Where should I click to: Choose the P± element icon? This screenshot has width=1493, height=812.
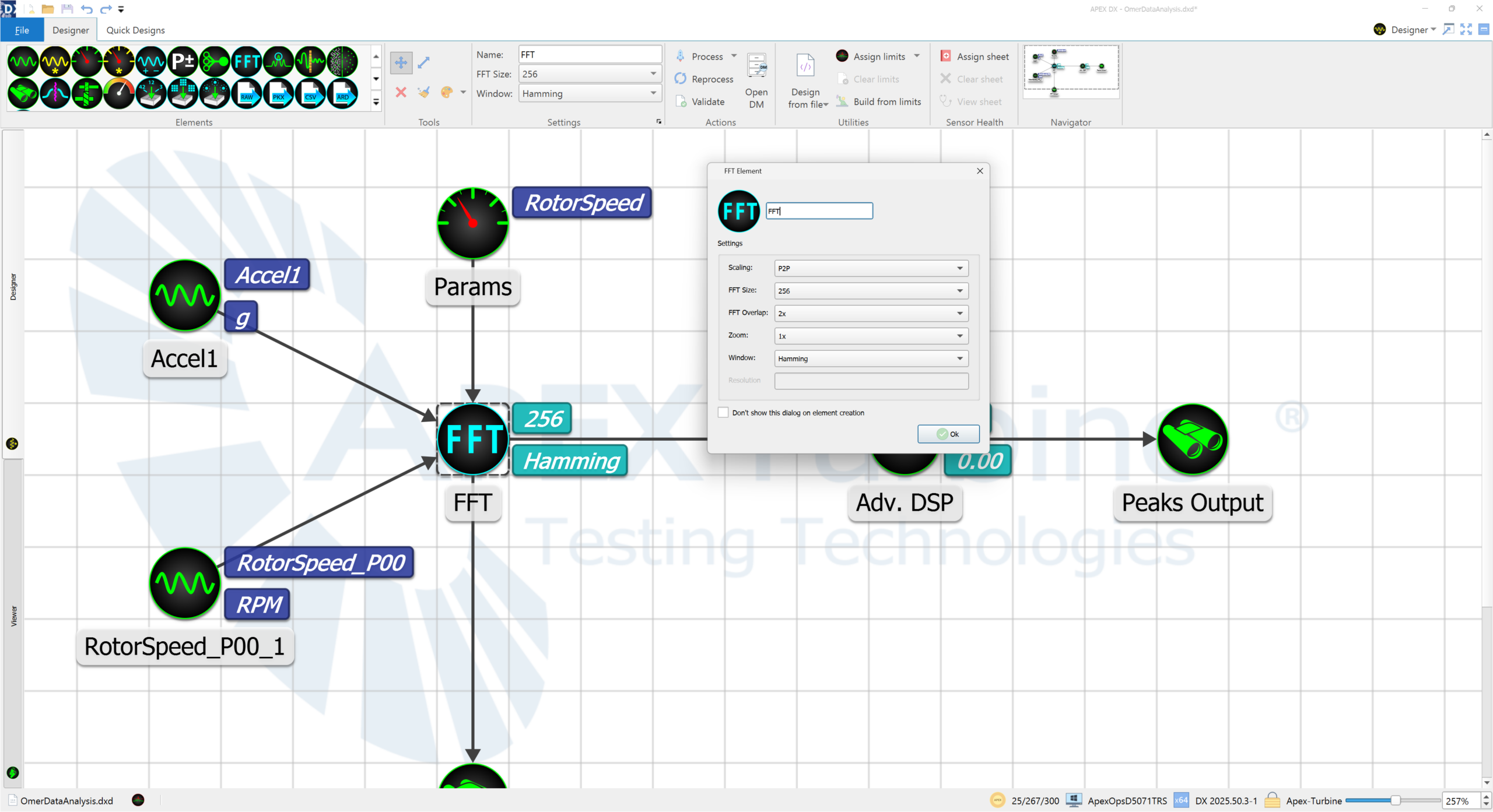coord(183,61)
